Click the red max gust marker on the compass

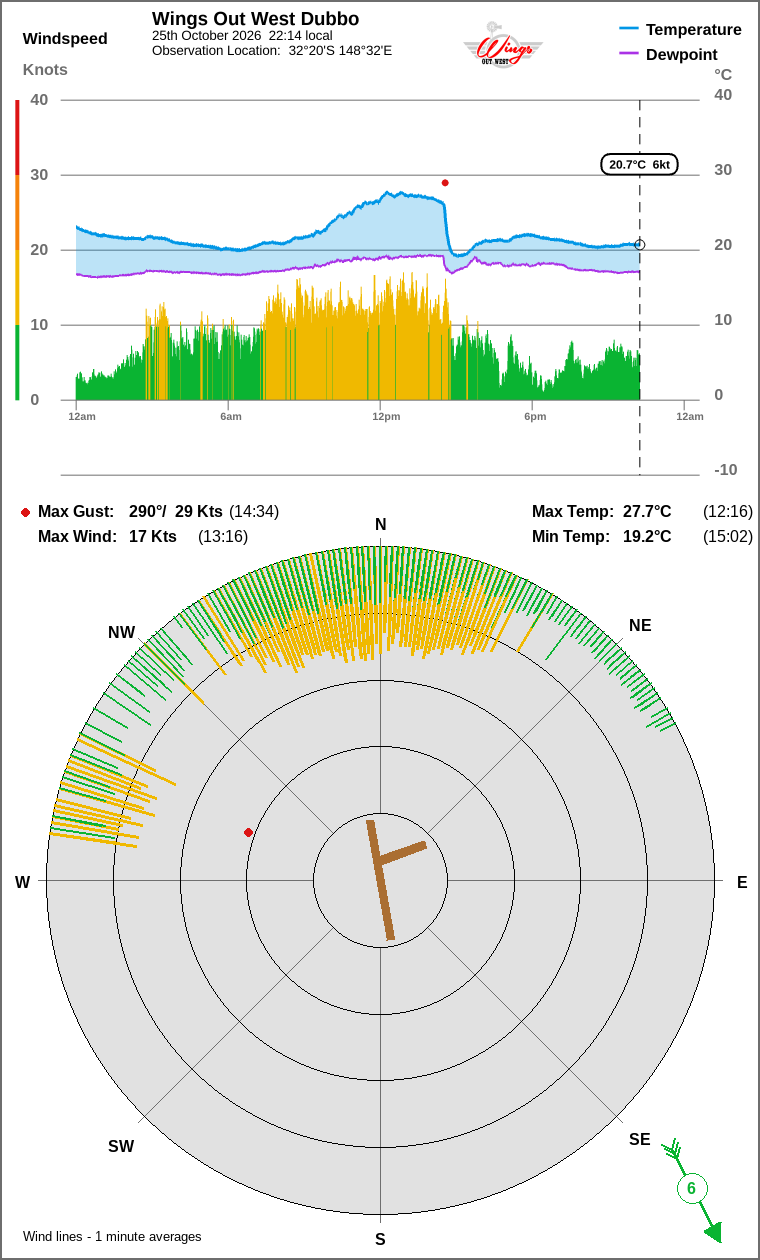tap(248, 832)
